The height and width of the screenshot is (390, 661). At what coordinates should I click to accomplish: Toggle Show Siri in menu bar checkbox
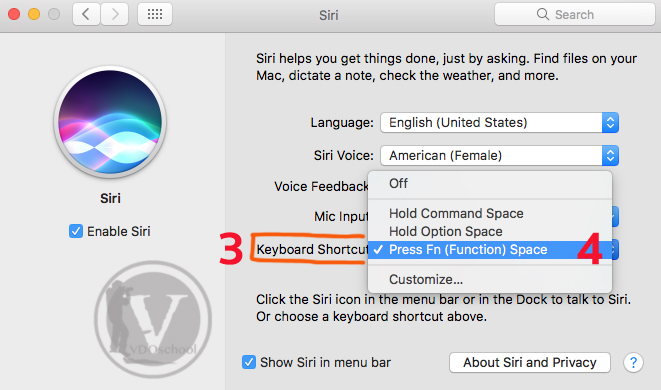pyautogui.click(x=249, y=362)
